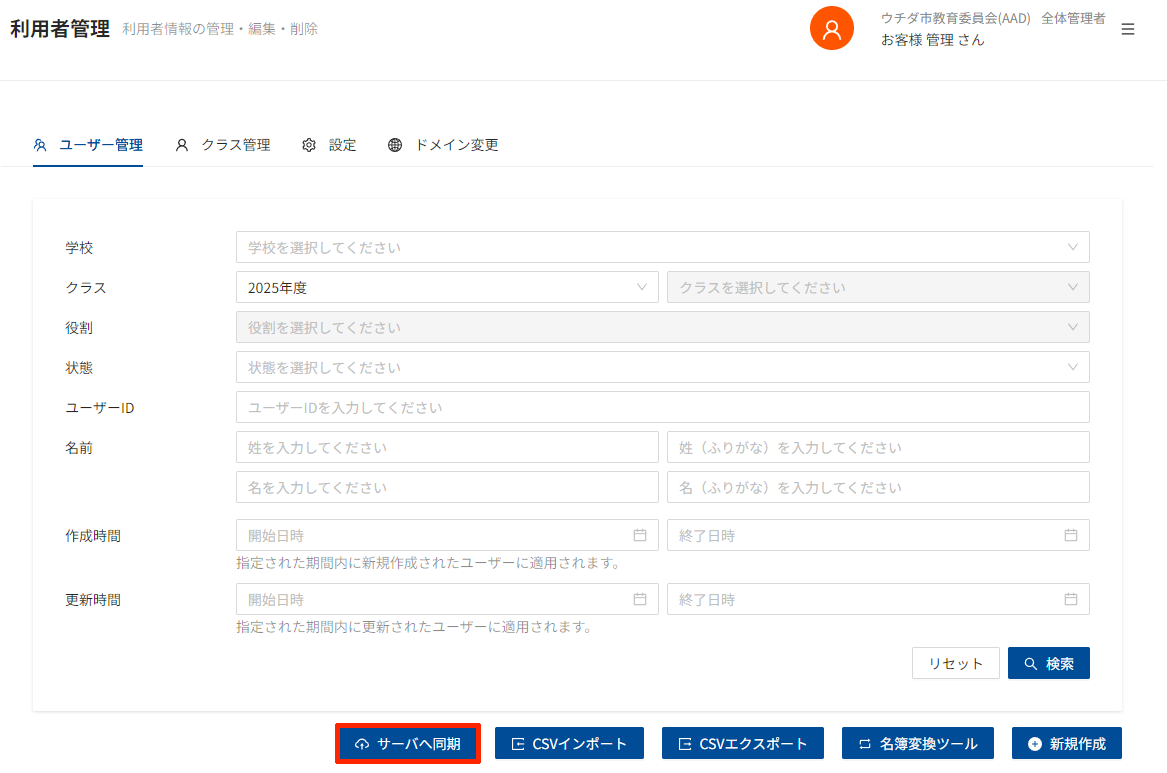1167x773 pixels.
Task: Click the 新規作成 button
Action: point(1067,744)
